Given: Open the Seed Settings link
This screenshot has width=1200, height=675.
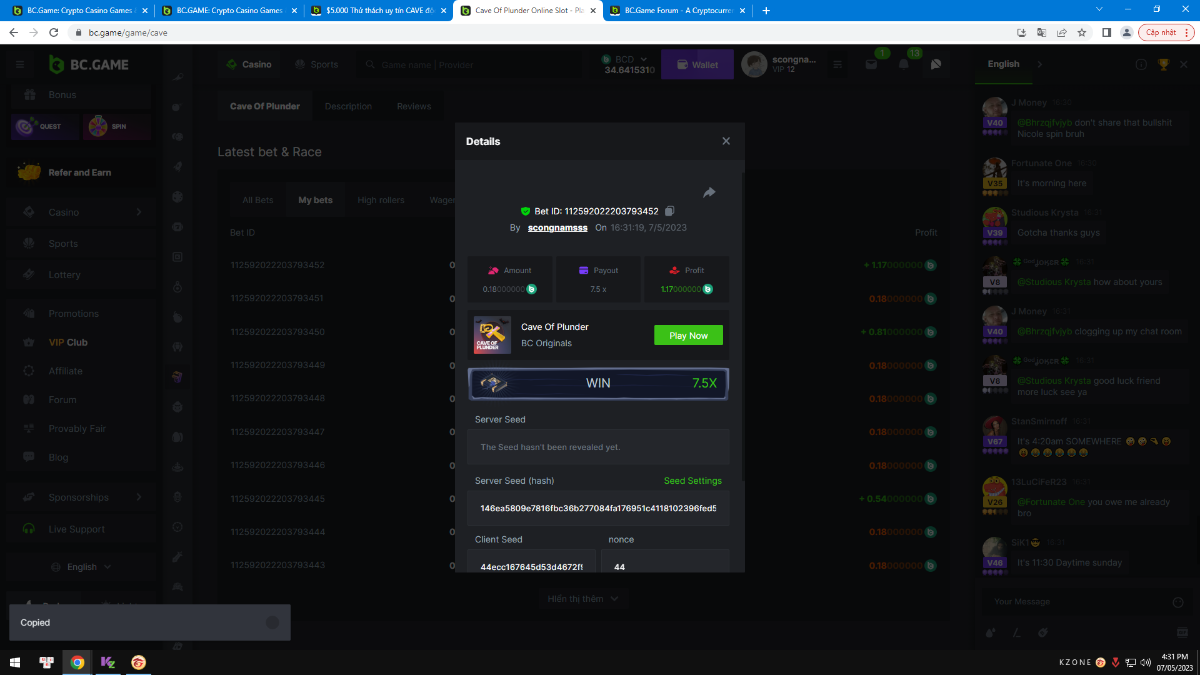Looking at the screenshot, I should [x=692, y=481].
